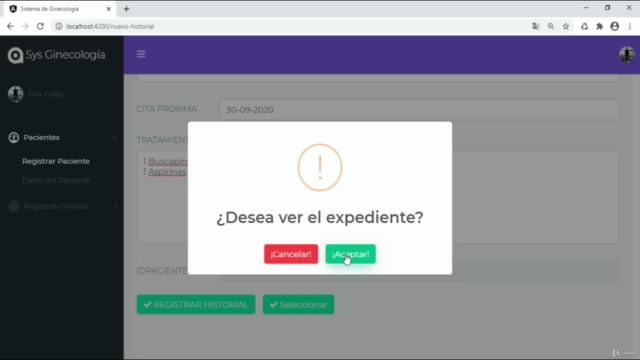This screenshot has height=360, width=640.
Task: Open the top-right user avatar
Action: [627, 54]
